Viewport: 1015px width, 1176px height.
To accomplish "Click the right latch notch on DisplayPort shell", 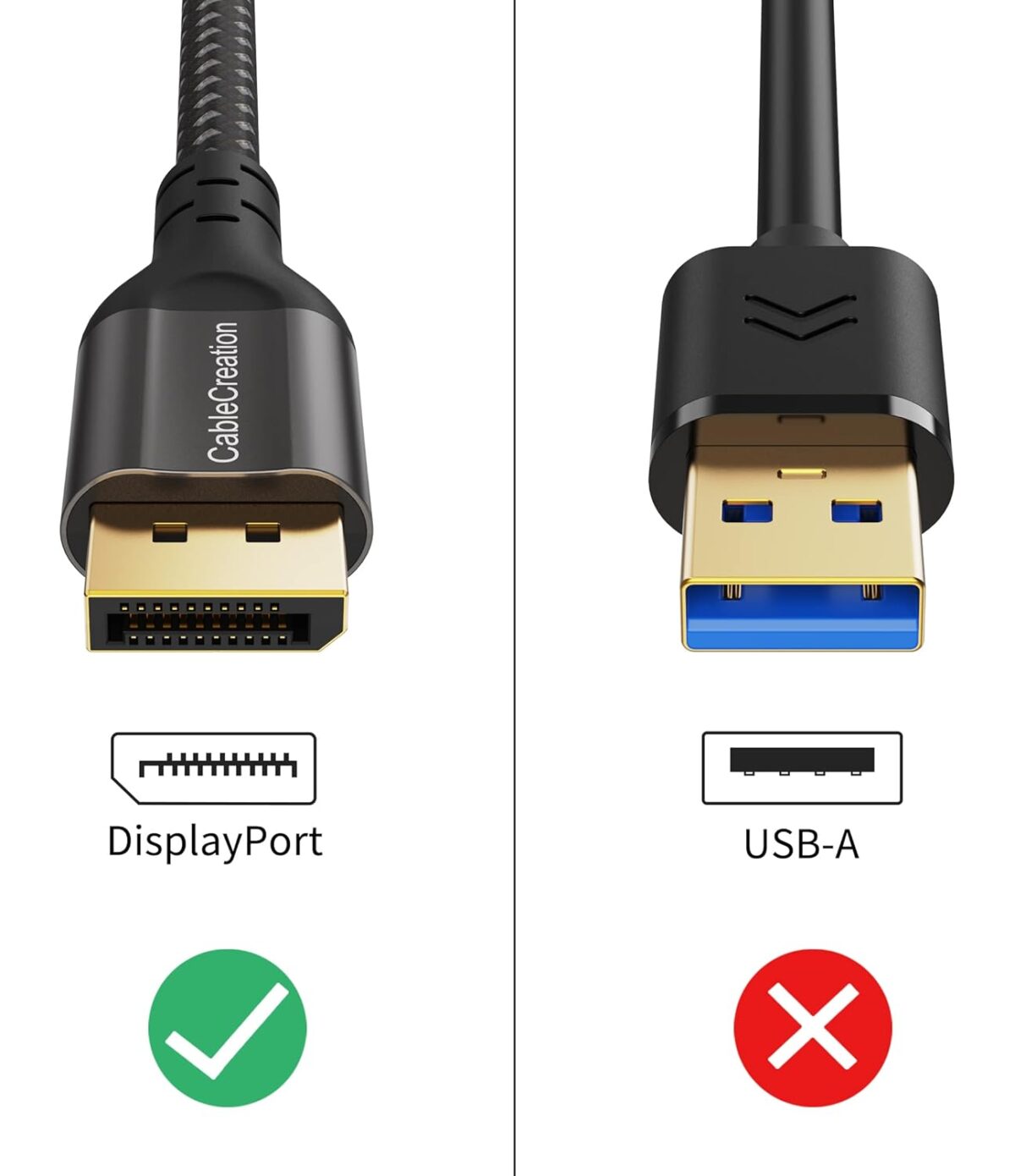I will click(262, 532).
